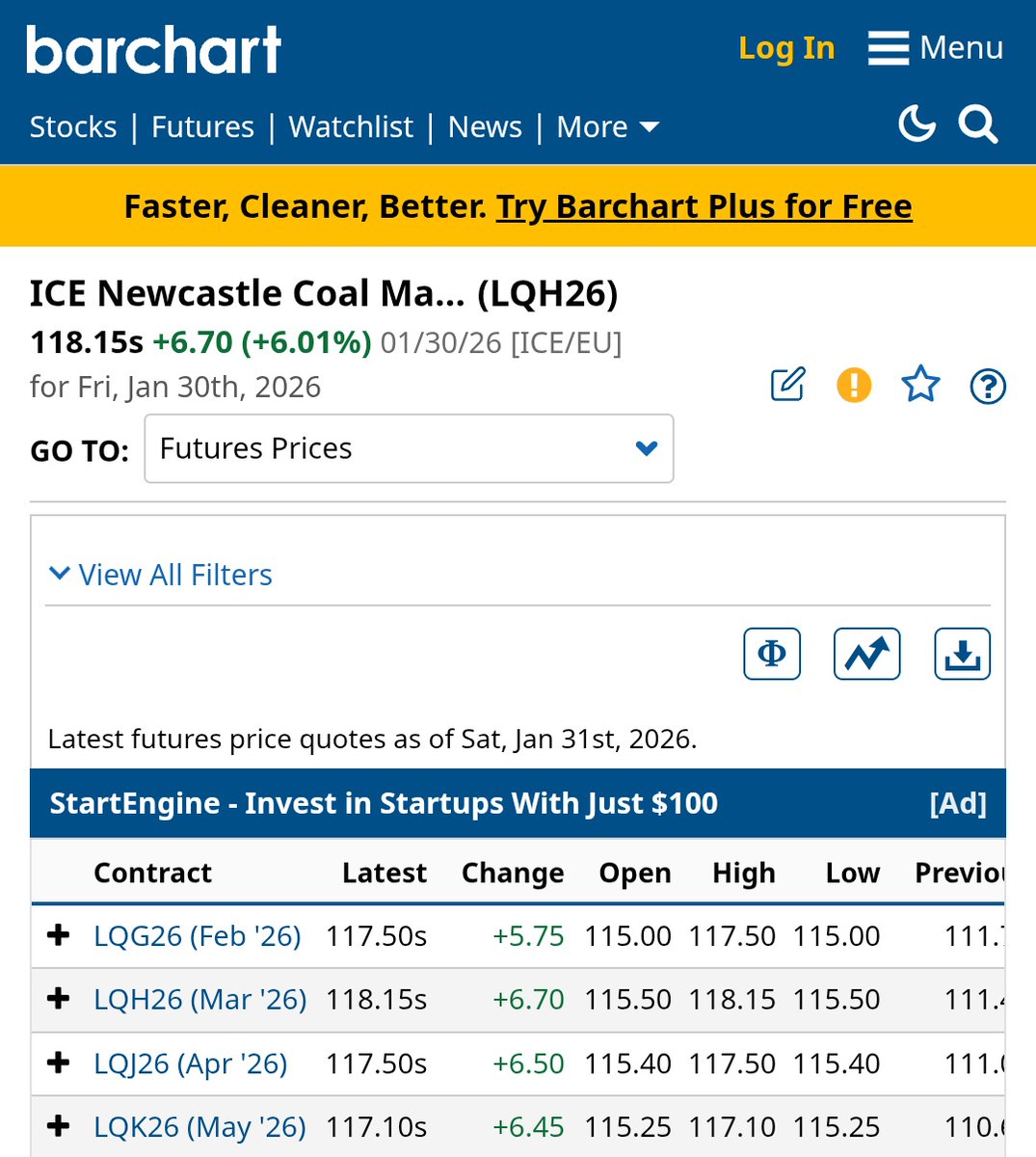Go to Stocks section
The image size is (1036, 1157).
[73, 127]
